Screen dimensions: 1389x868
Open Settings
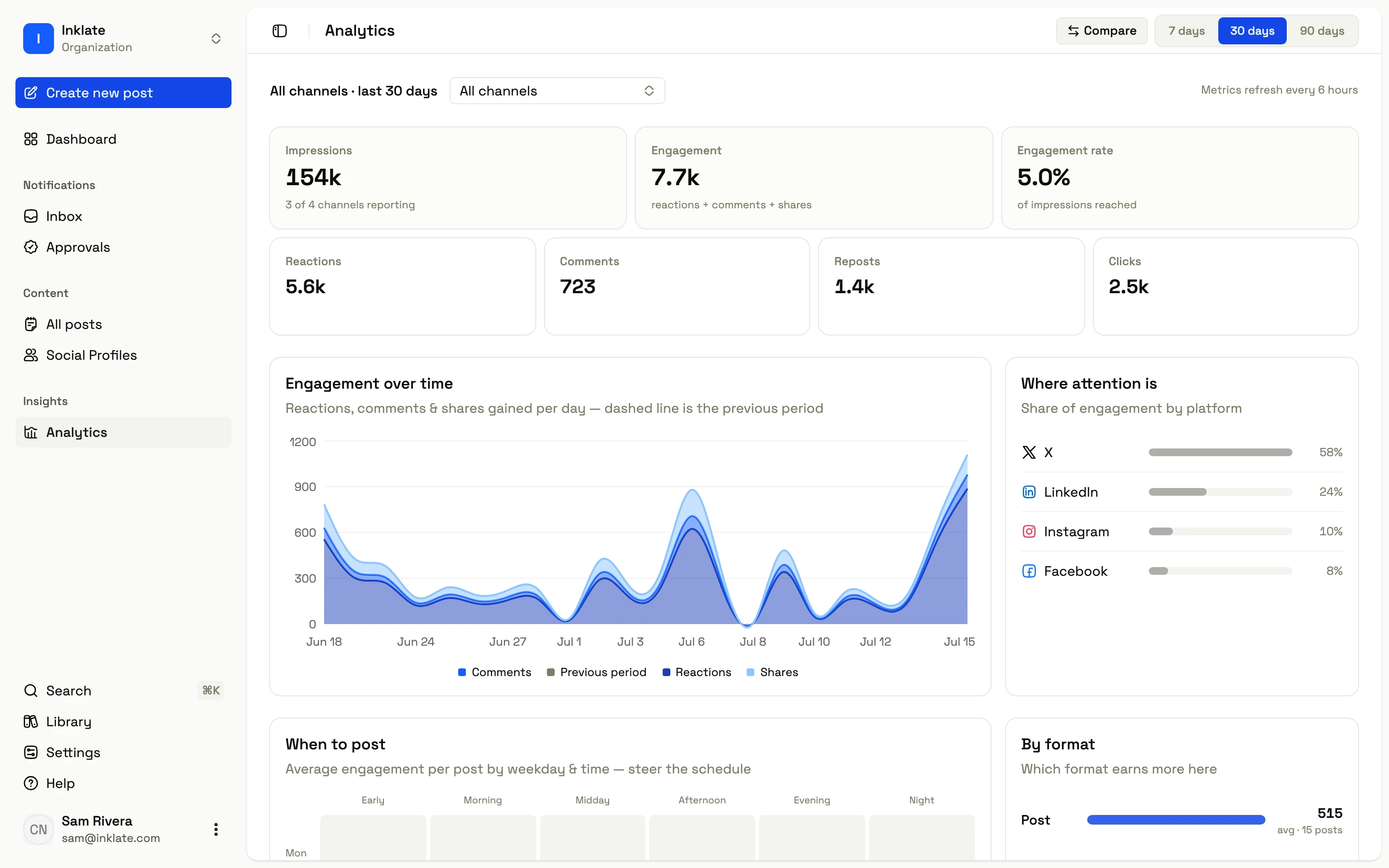click(x=123, y=753)
